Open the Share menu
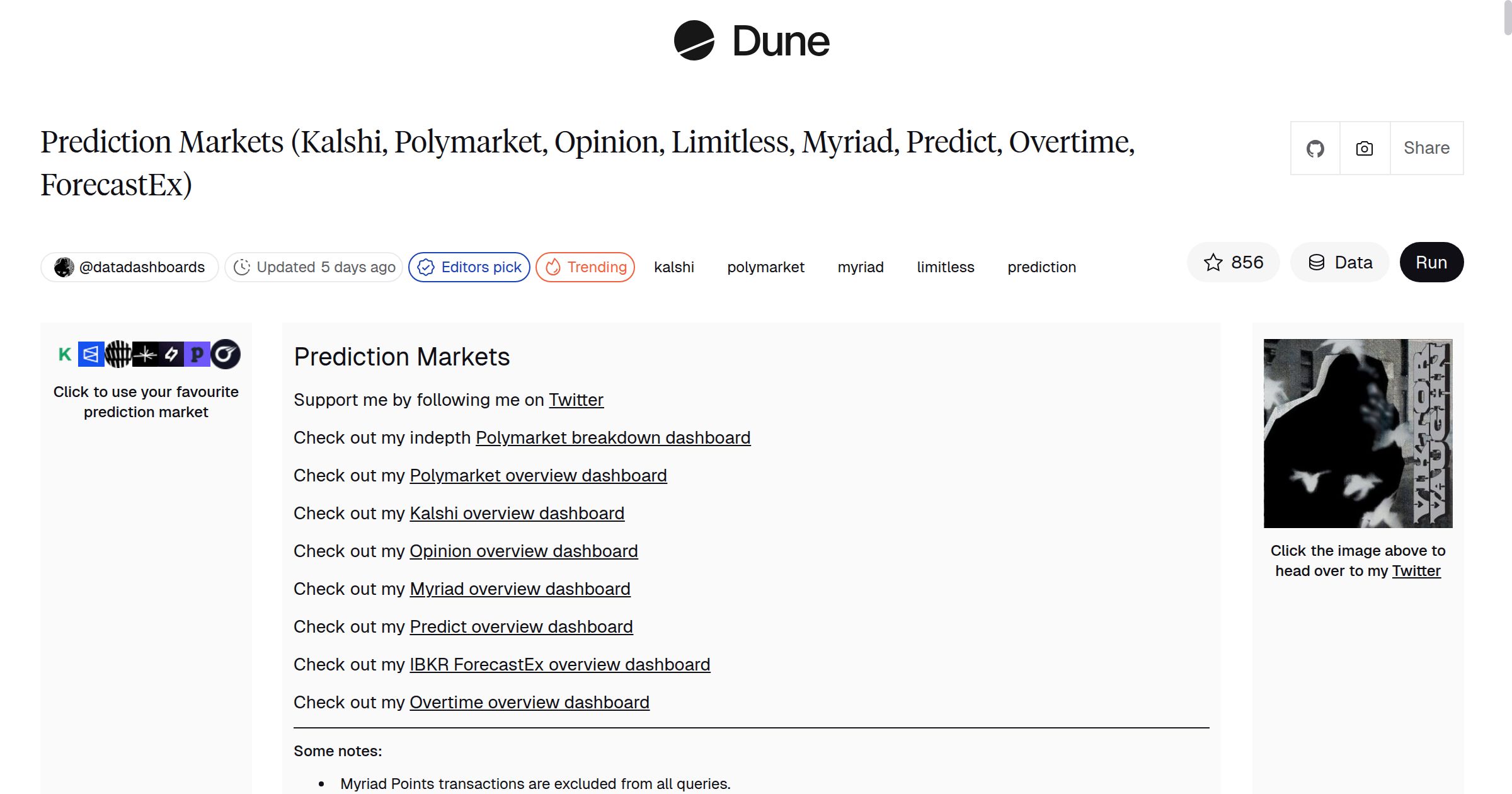This screenshot has height=794, width=1512. [x=1426, y=147]
